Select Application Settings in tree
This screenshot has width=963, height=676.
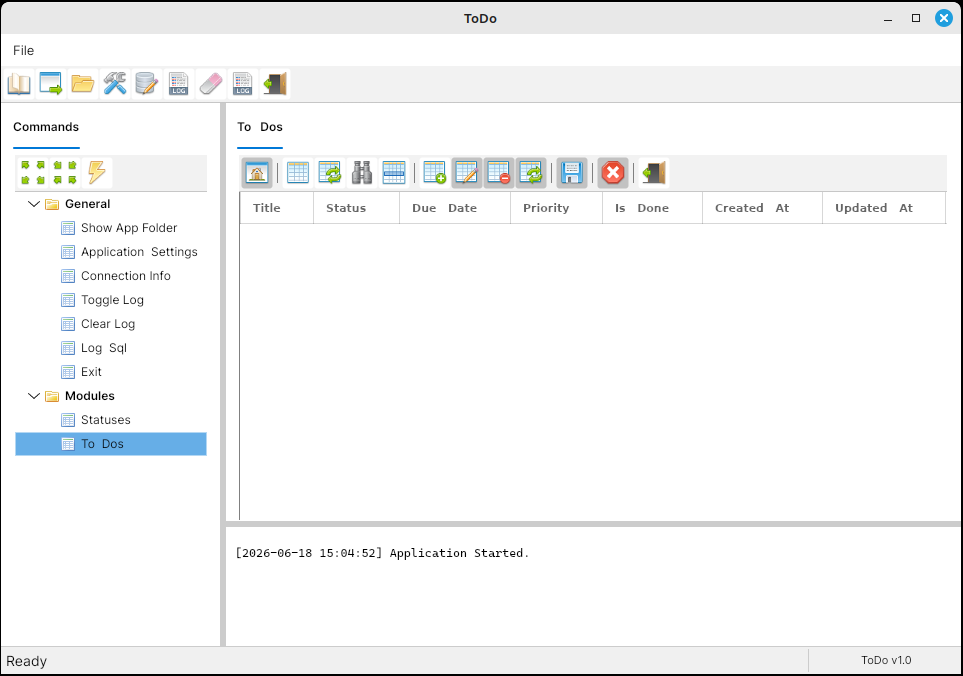139,252
